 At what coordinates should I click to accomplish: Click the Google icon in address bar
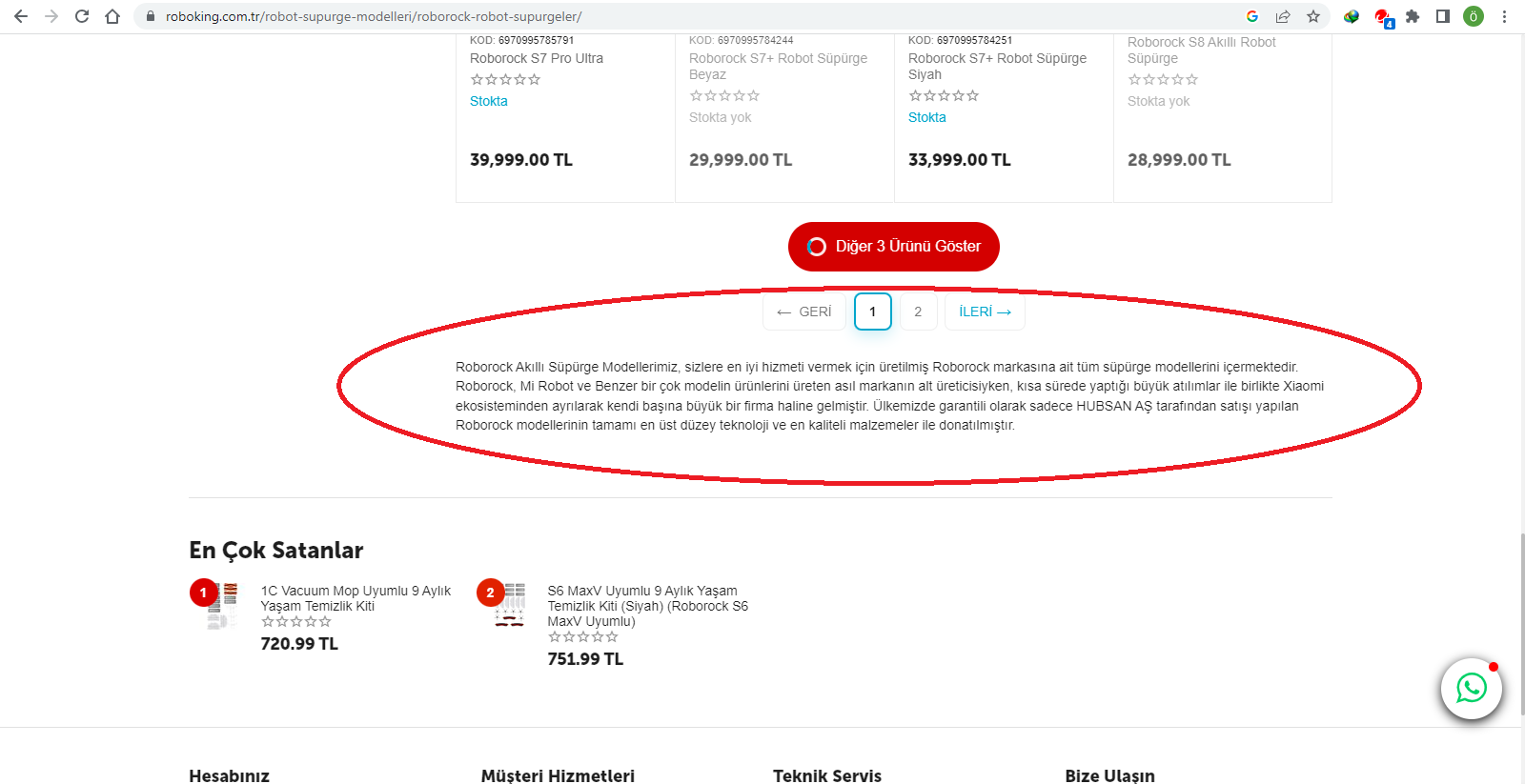1252,16
